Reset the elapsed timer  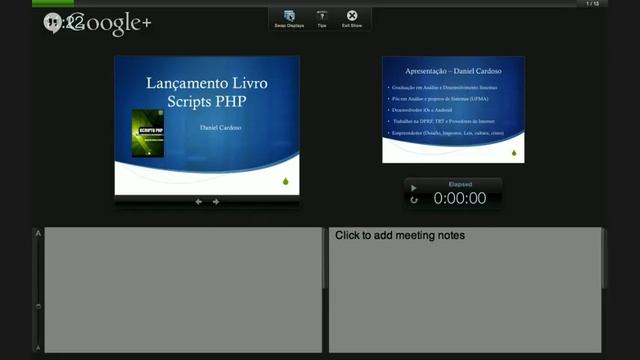[x=414, y=200]
